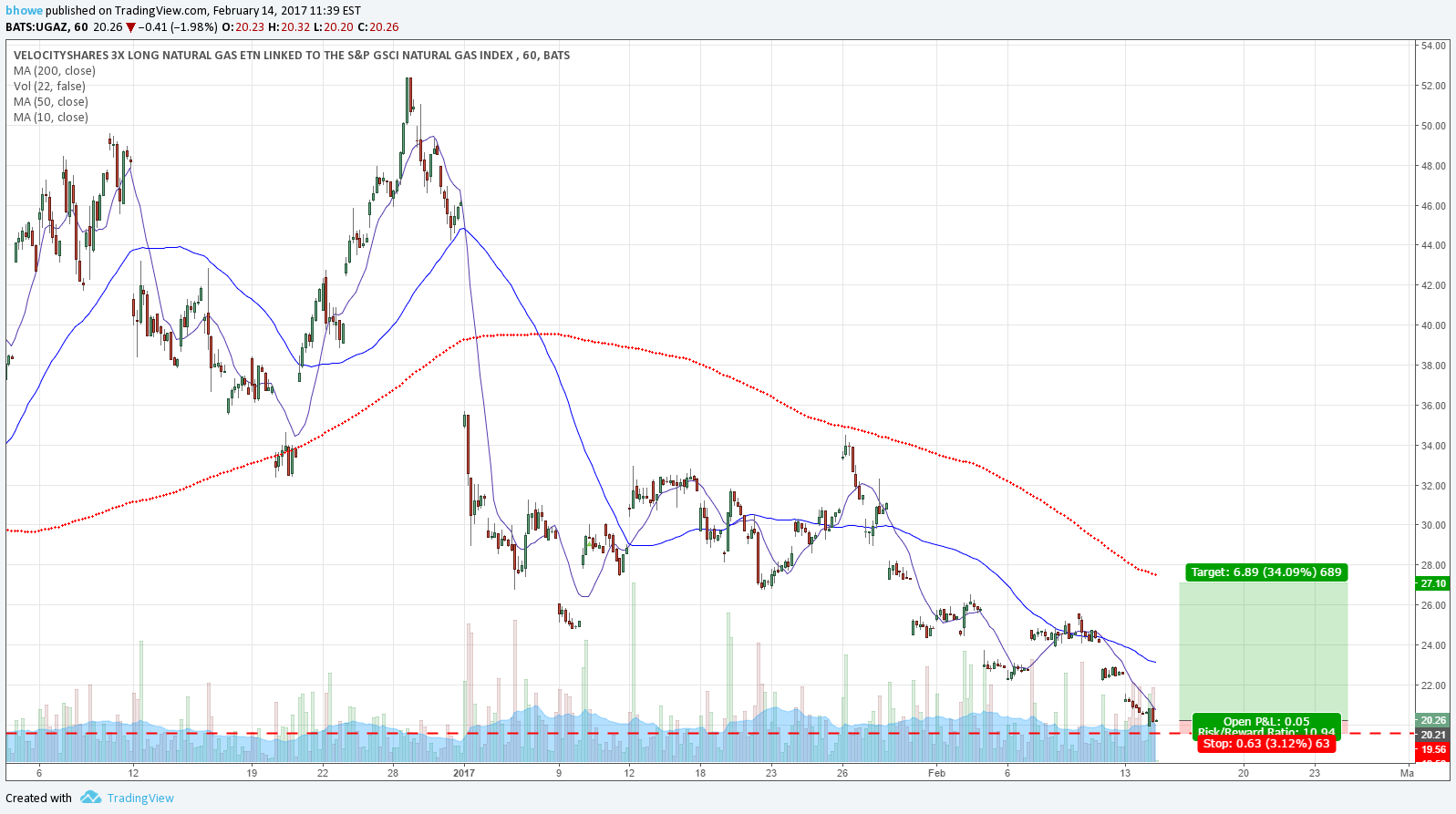Click the red Stop 0.63 (3.12%) label
Image resolution: width=1456 pixels, height=814 pixels.
click(1266, 744)
